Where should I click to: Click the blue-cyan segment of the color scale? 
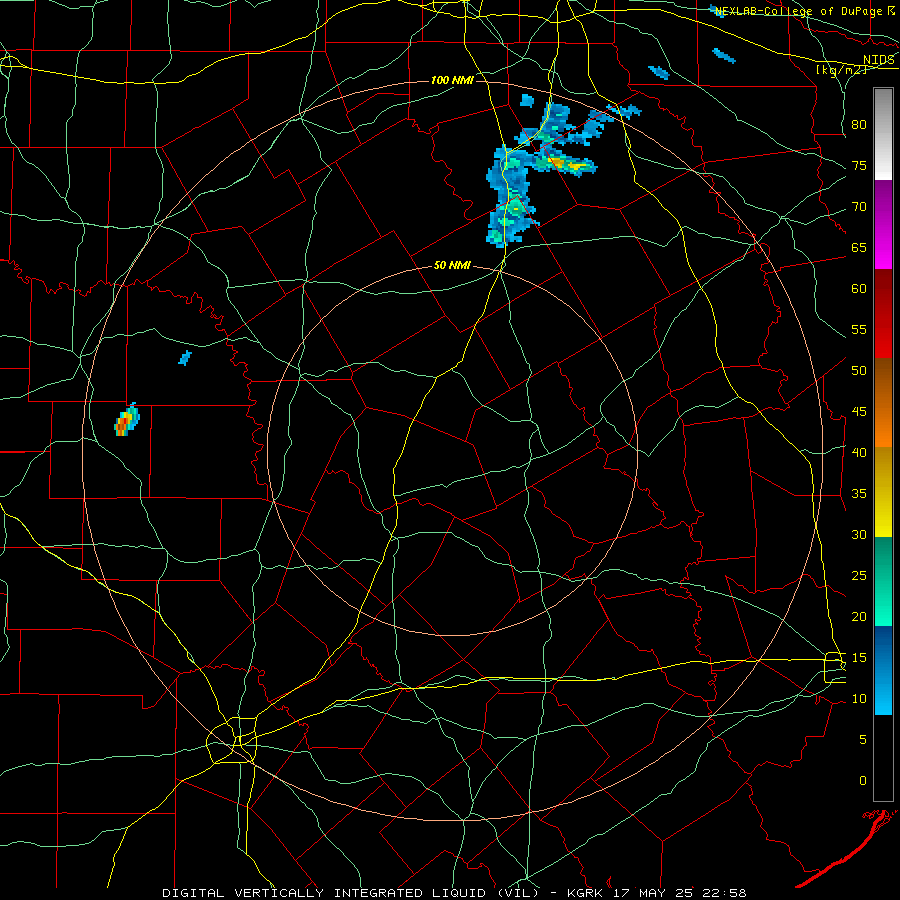pyautogui.click(x=883, y=670)
